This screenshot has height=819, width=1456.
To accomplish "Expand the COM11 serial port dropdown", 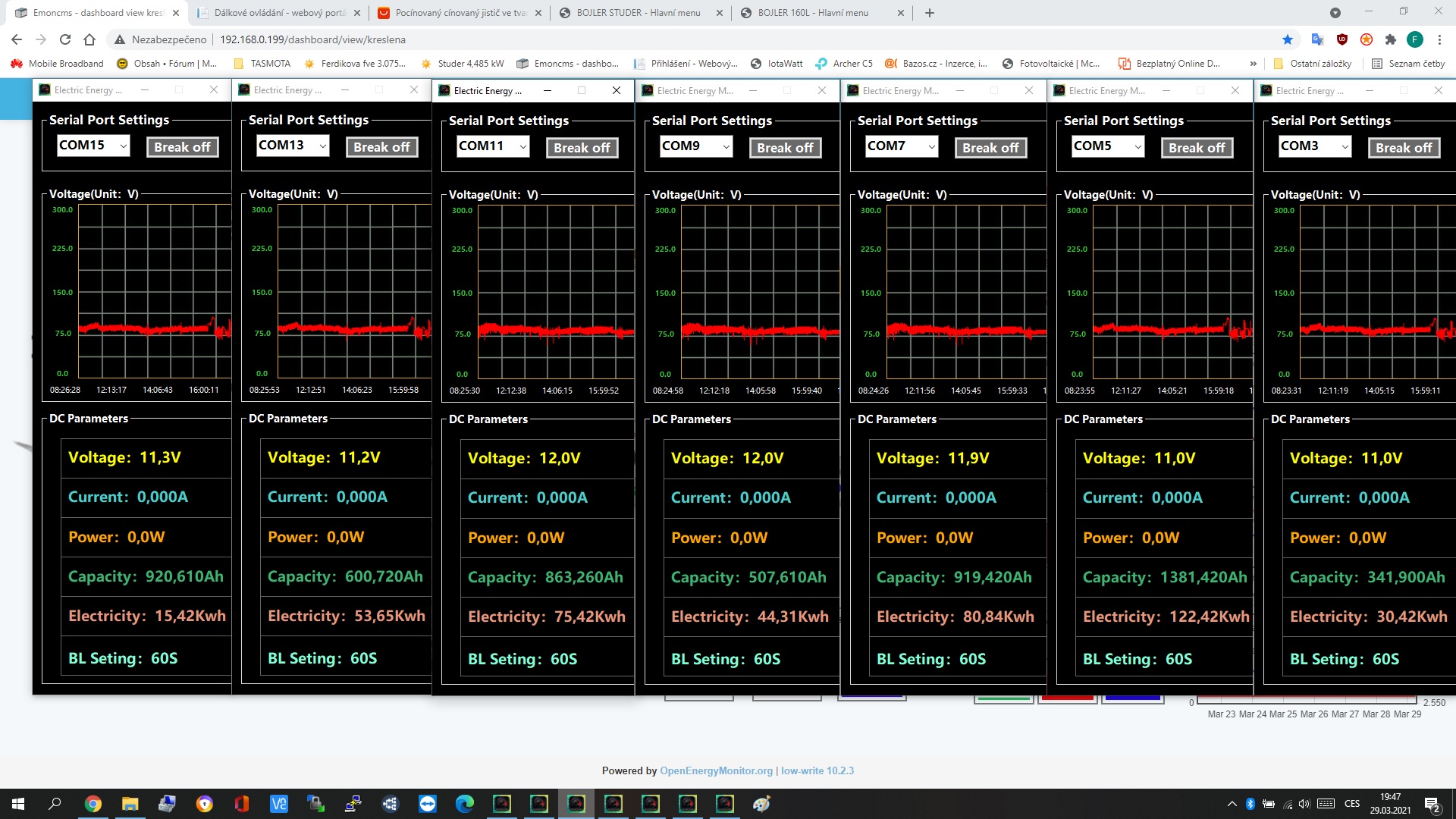I will point(523,146).
